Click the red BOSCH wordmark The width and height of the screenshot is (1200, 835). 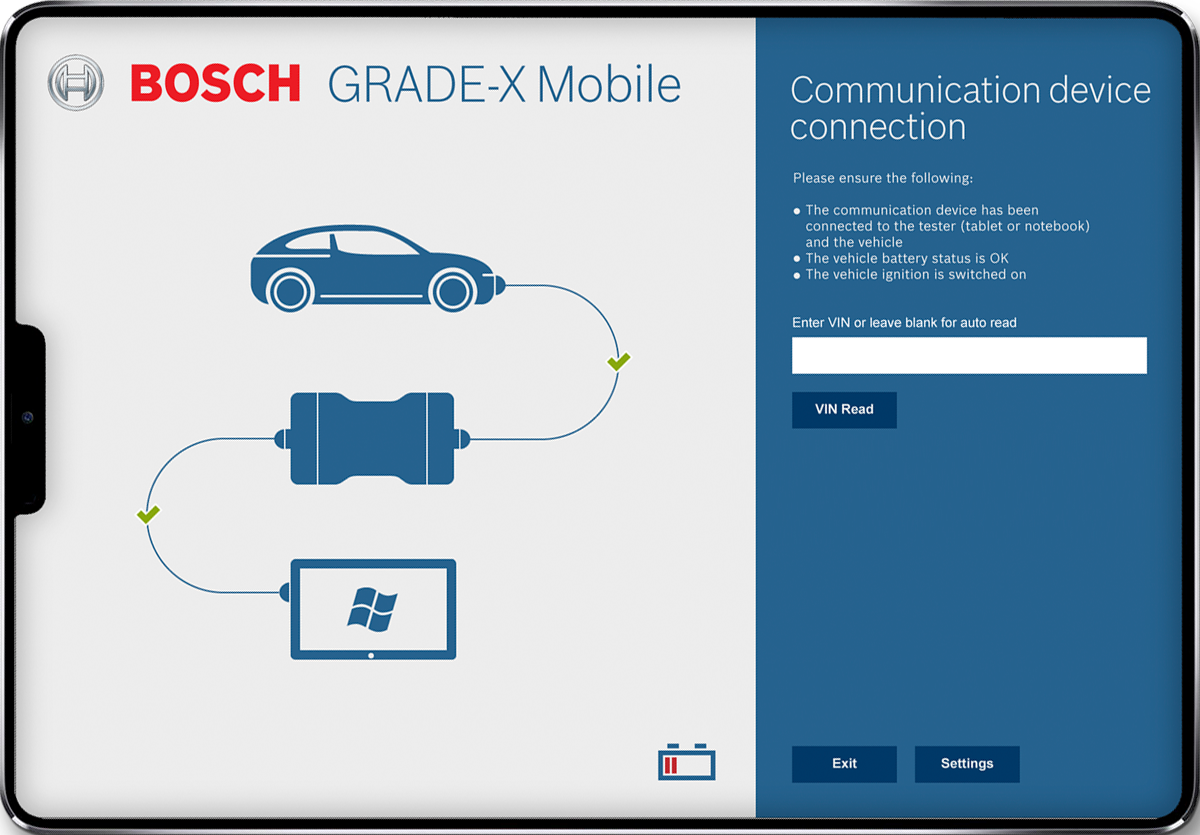click(x=214, y=85)
